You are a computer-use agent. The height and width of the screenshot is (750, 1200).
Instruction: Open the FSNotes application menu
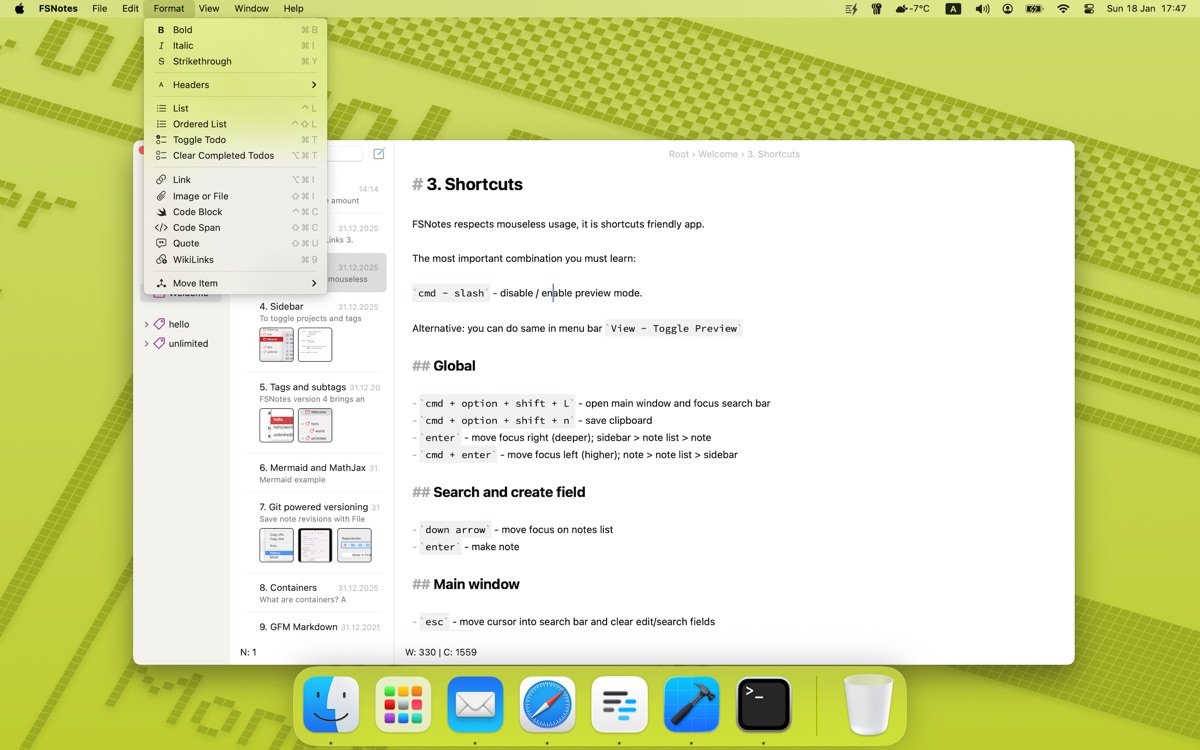coord(58,8)
